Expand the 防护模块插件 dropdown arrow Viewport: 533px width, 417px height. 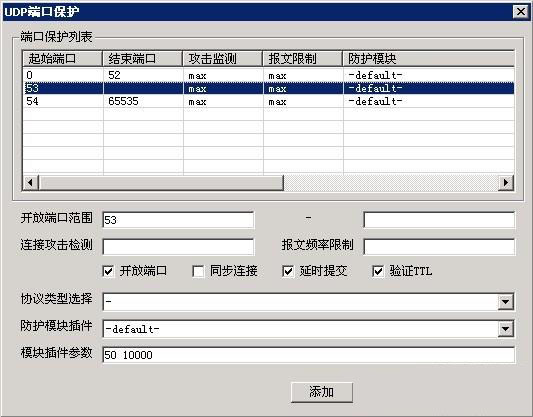[x=505, y=329]
